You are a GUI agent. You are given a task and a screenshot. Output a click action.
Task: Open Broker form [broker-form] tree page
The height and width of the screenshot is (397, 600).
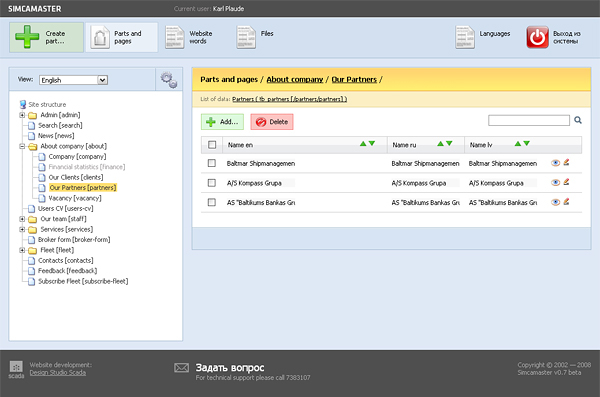[x=74, y=240]
